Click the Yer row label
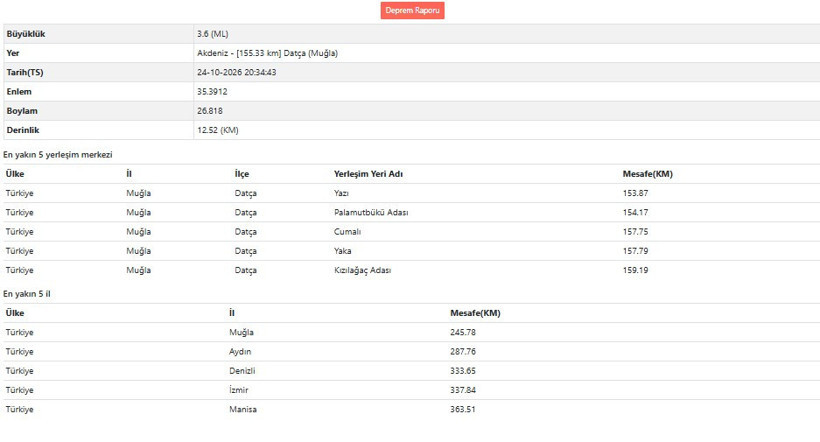The height and width of the screenshot is (442, 820). 13,53
